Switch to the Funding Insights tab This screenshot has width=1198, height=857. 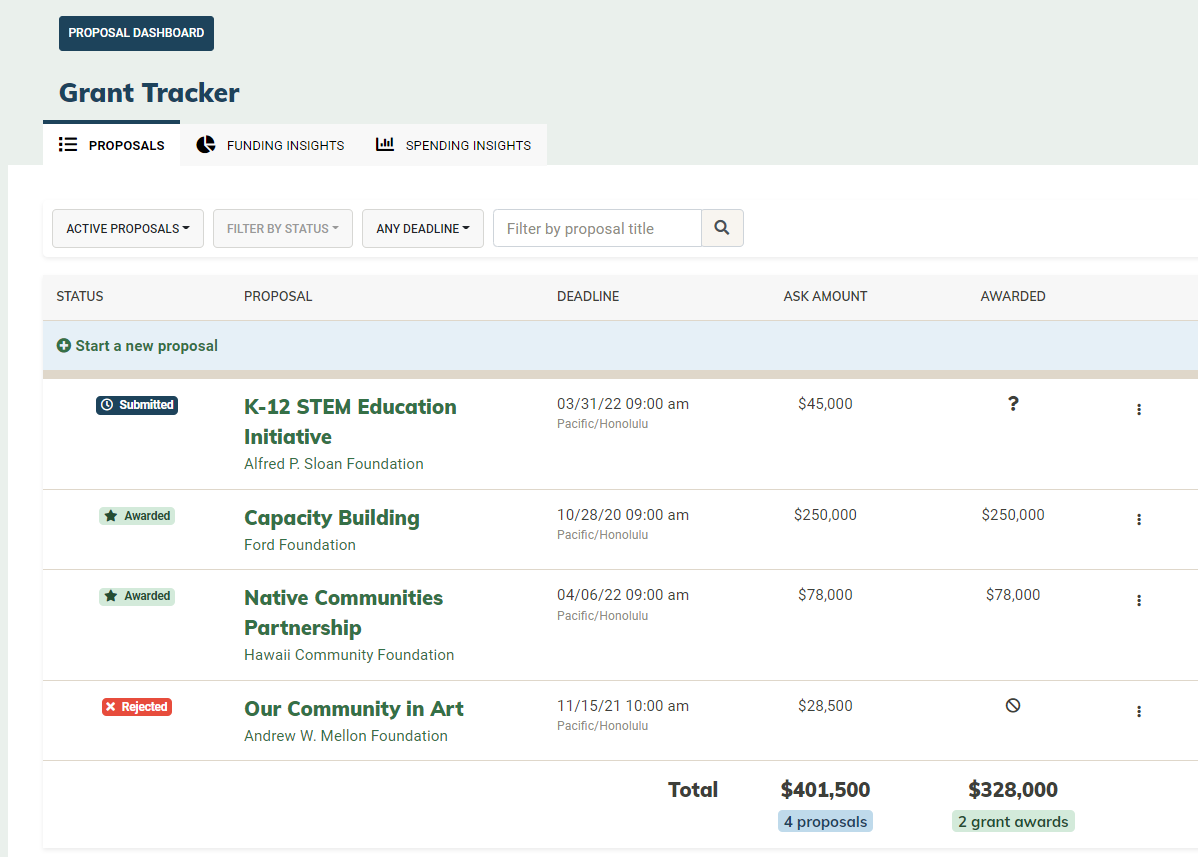tap(270, 144)
